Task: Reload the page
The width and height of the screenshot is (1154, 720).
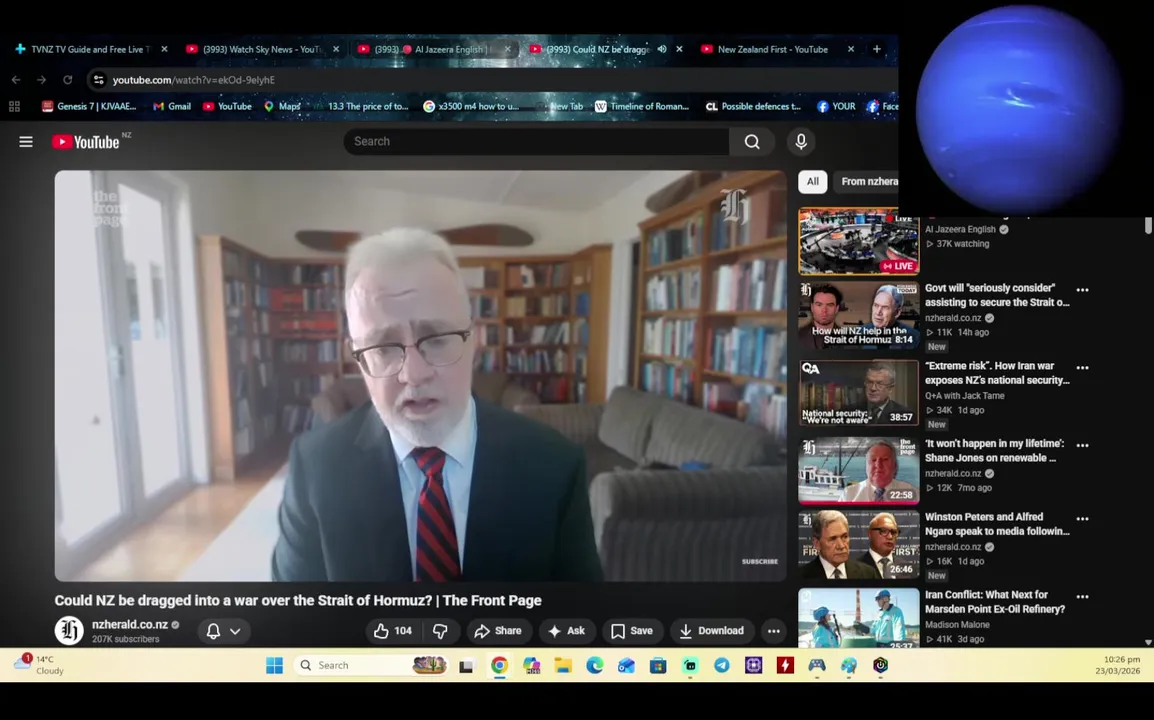Action: click(68, 80)
